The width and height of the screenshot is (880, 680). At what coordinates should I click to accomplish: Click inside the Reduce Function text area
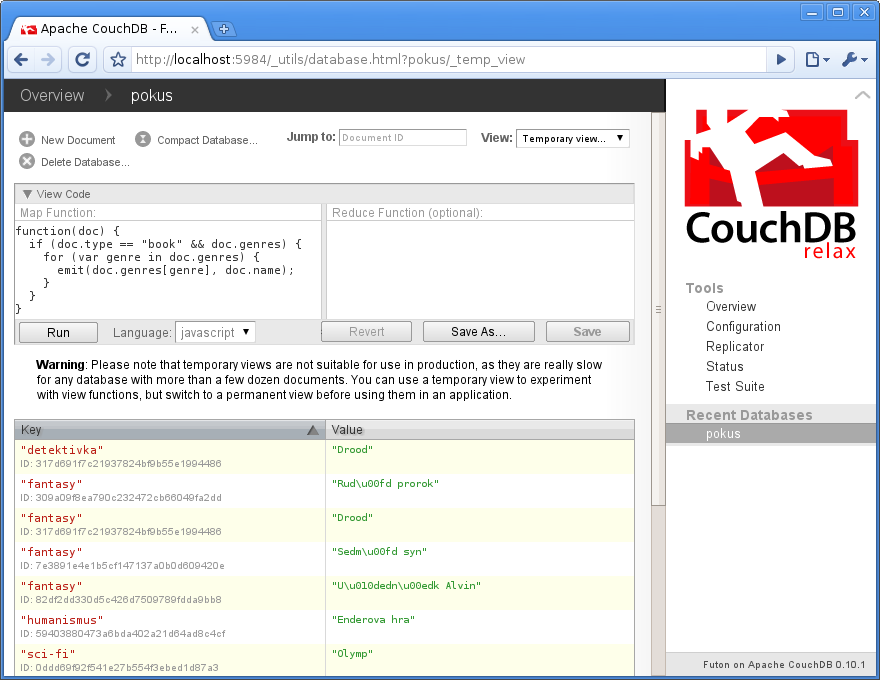[x=480, y=270]
